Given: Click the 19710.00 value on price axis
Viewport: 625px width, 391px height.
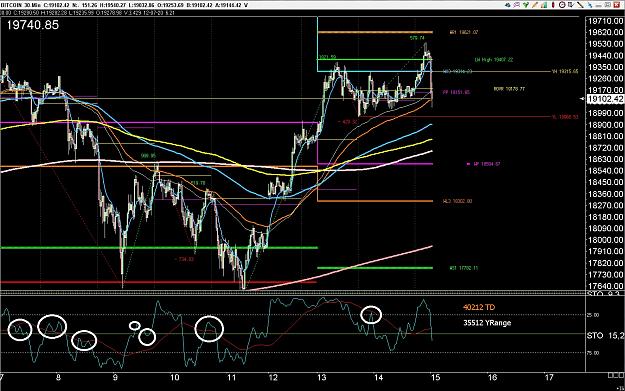Looking at the screenshot, I should point(605,21).
